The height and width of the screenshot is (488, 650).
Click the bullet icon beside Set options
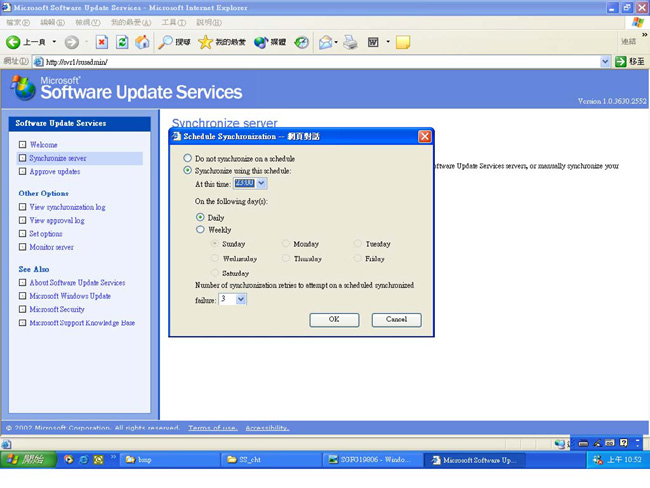(22, 233)
